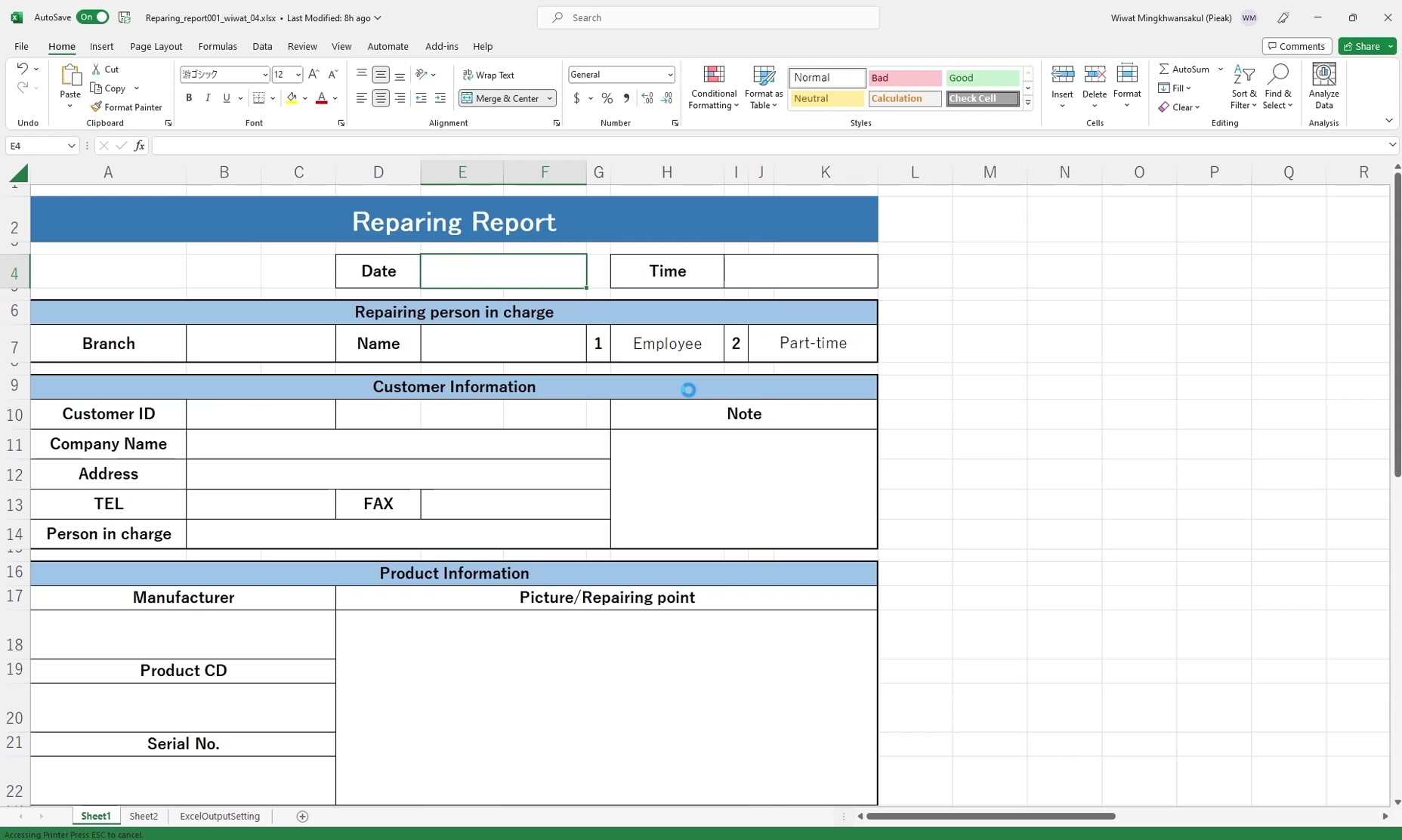
Task: Click the Format as Table icon
Action: [764, 75]
